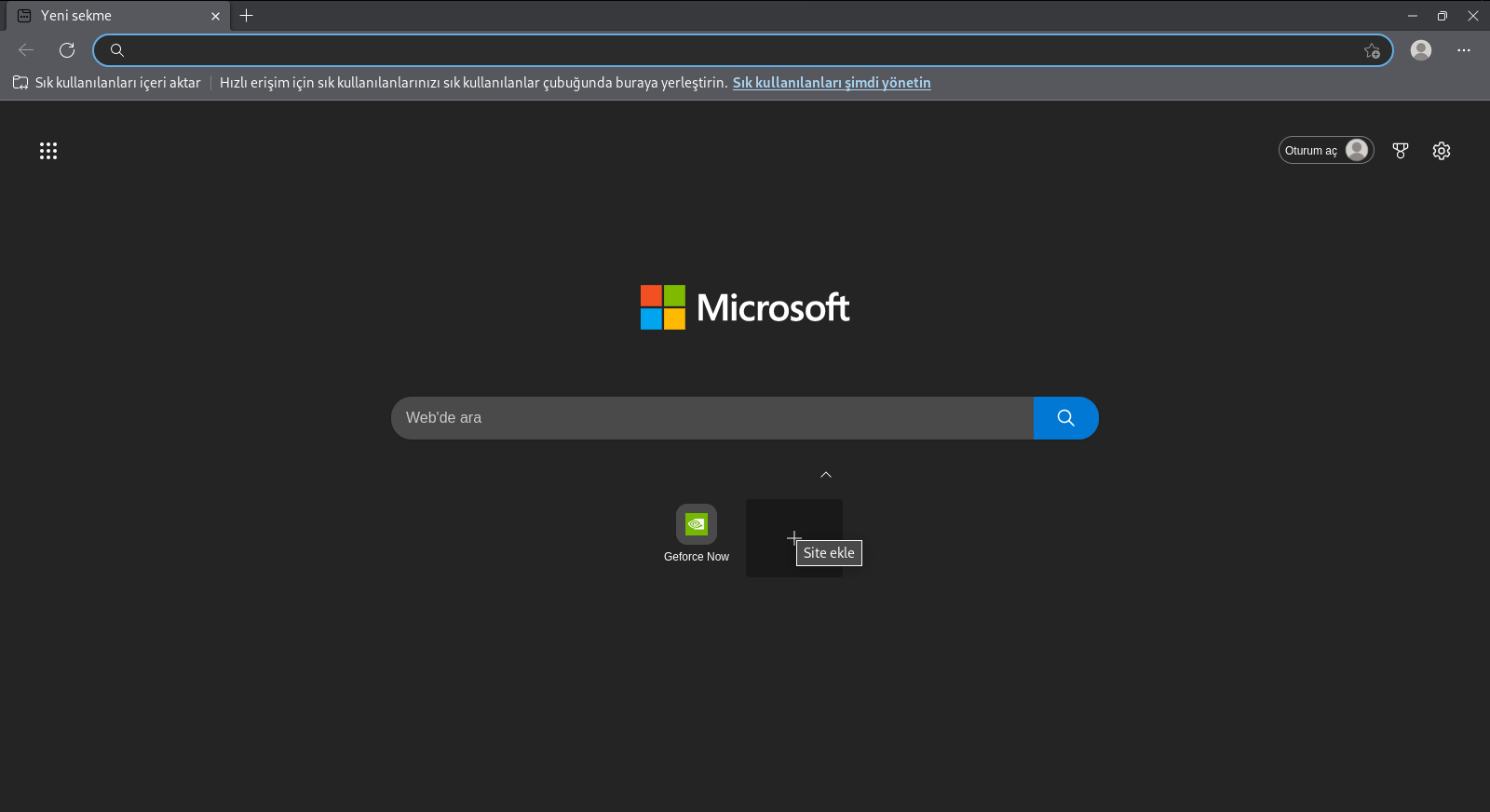Close the Yeni sekme tab
This screenshot has height=812, width=1490.
click(215, 16)
